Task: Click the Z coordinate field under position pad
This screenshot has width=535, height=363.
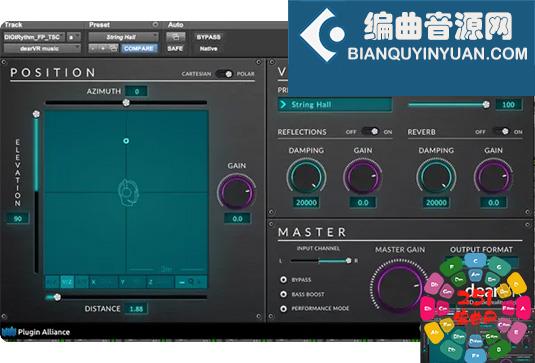Action: (160, 282)
